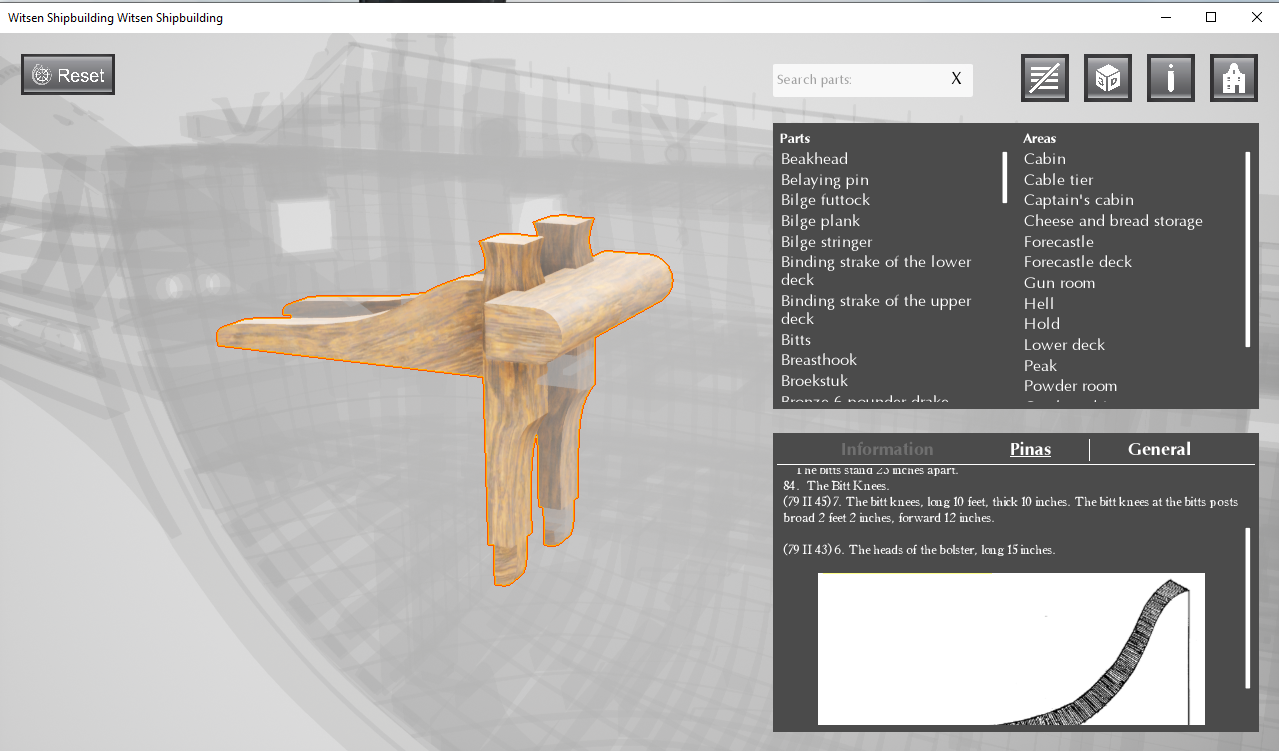Open the Powder room area
Image resolution: width=1279 pixels, height=751 pixels.
1070,386
